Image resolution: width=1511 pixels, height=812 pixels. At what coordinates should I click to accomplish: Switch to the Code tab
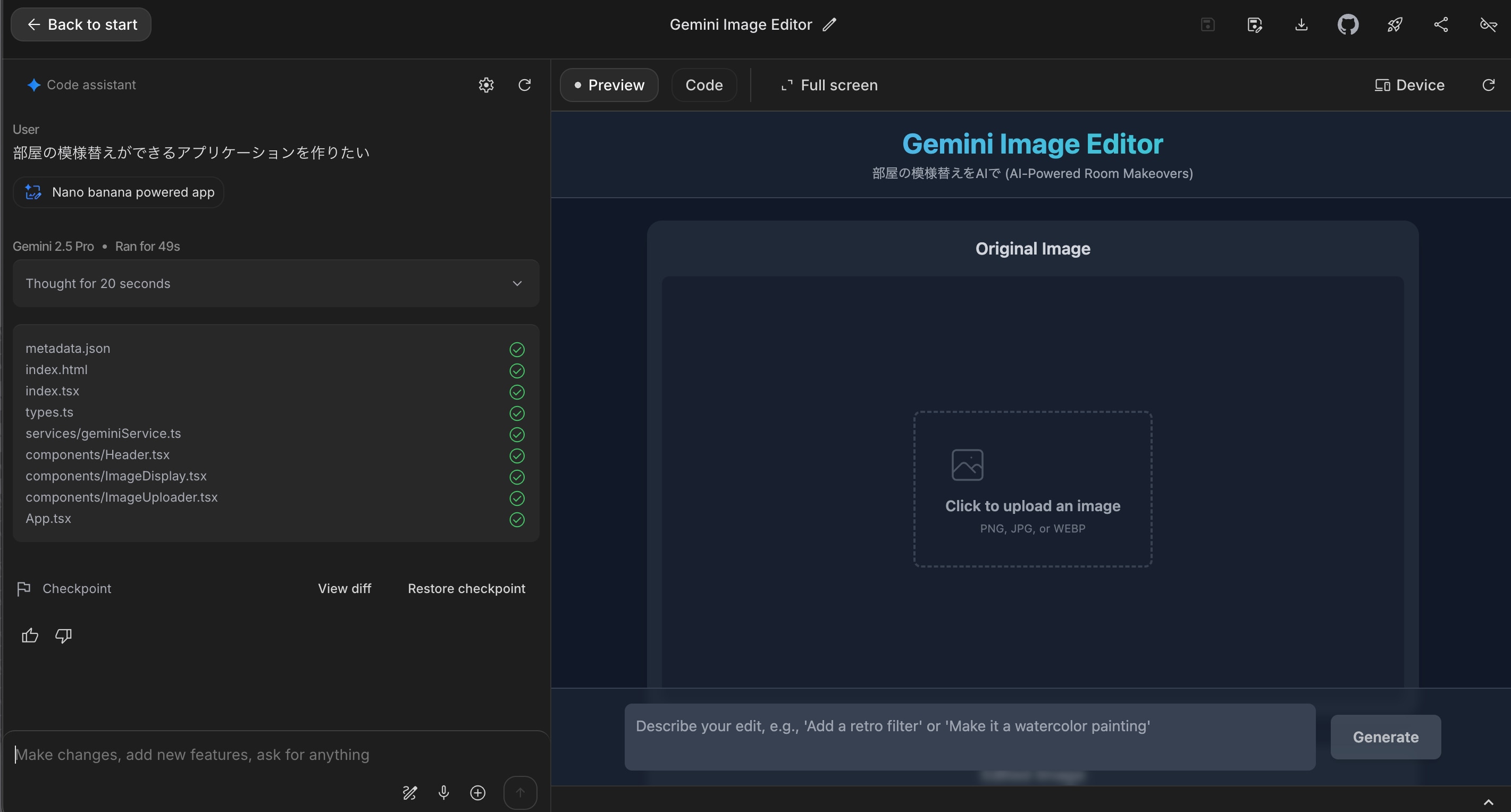(703, 85)
